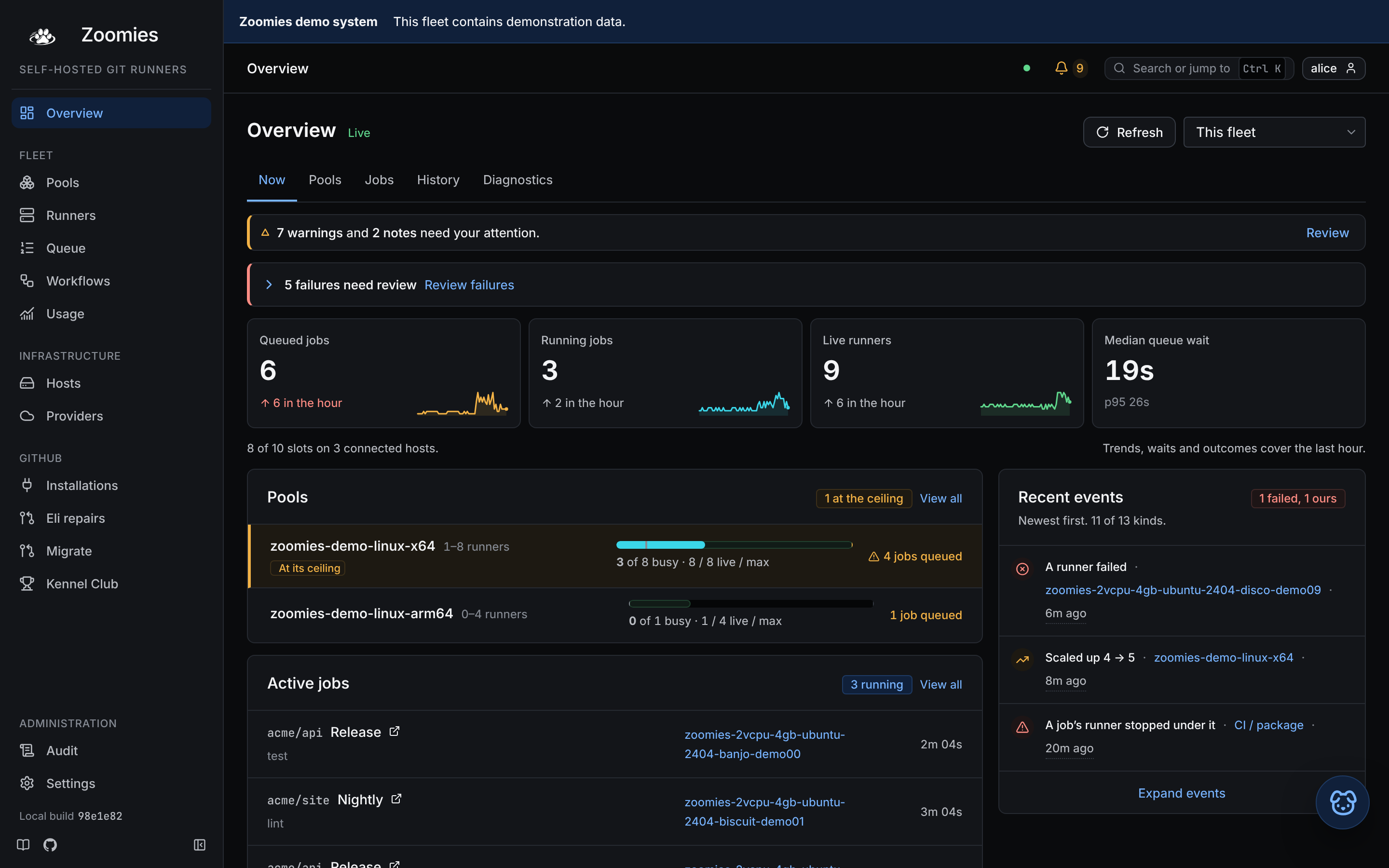
Task: Open the CI / package job link
Action: [1268, 725]
